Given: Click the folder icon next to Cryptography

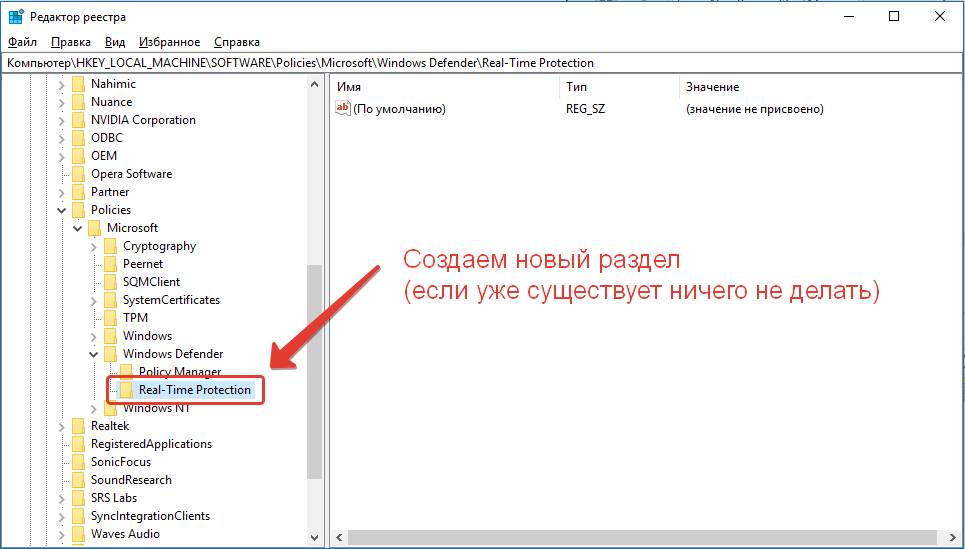Looking at the screenshot, I should (x=110, y=246).
